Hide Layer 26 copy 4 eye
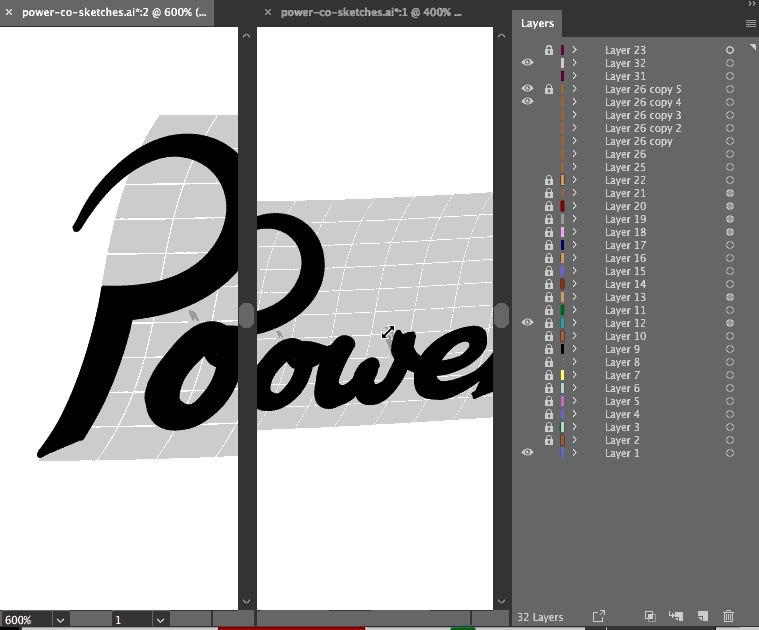The height and width of the screenshot is (630, 759). (528, 102)
